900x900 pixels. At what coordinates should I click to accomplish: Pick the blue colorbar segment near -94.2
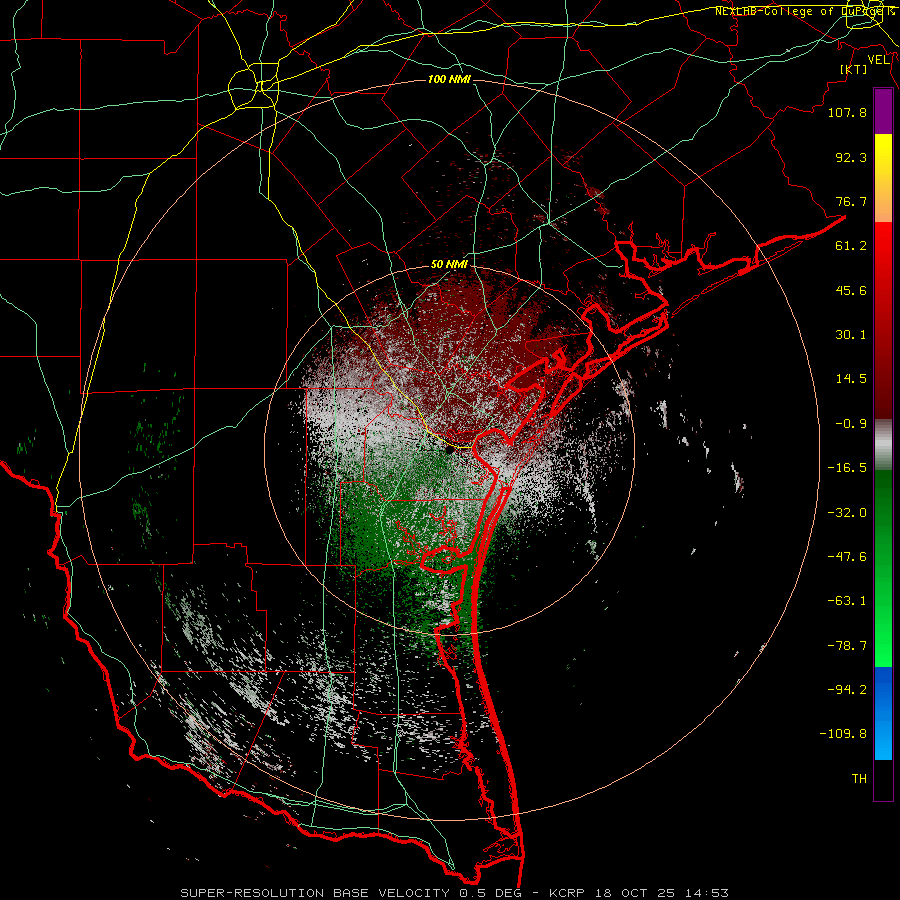click(883, 689)
